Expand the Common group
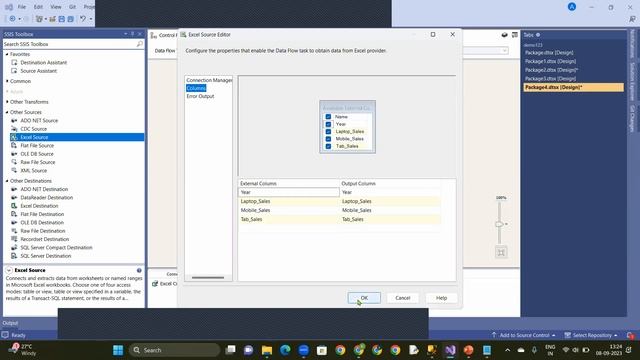The height and width of the screenshot is (360, 640). coord(7,81)
